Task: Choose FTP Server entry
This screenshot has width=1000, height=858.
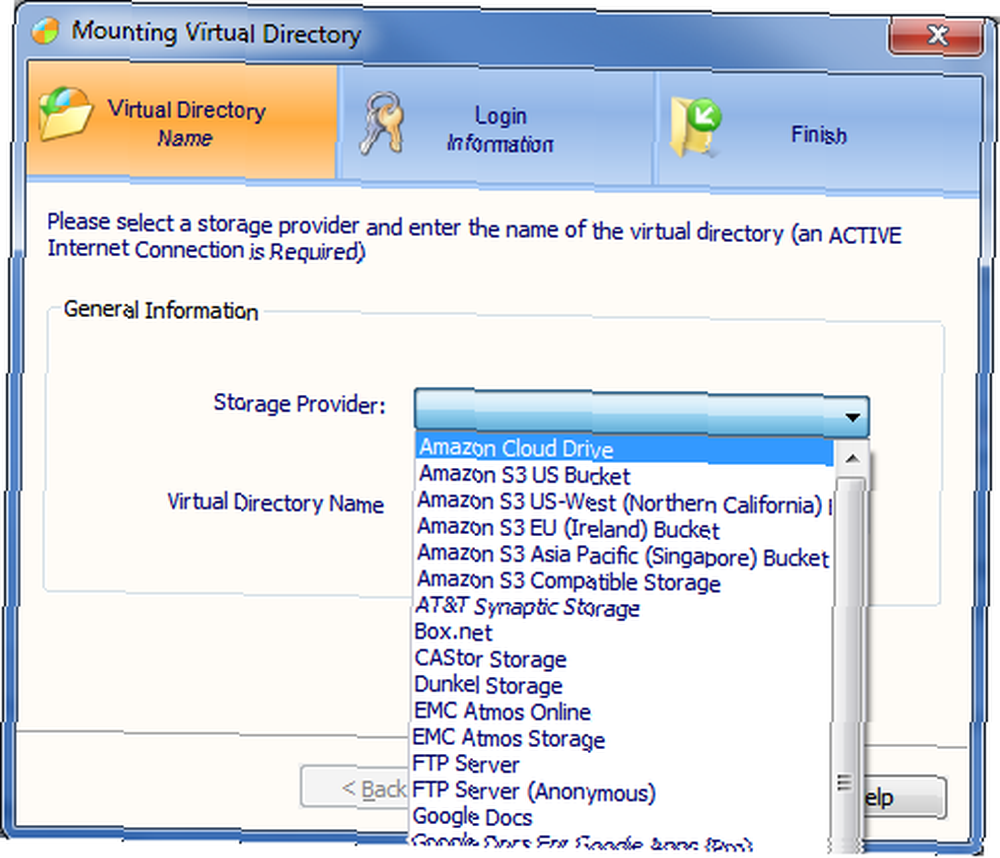Action: (622, 764)
